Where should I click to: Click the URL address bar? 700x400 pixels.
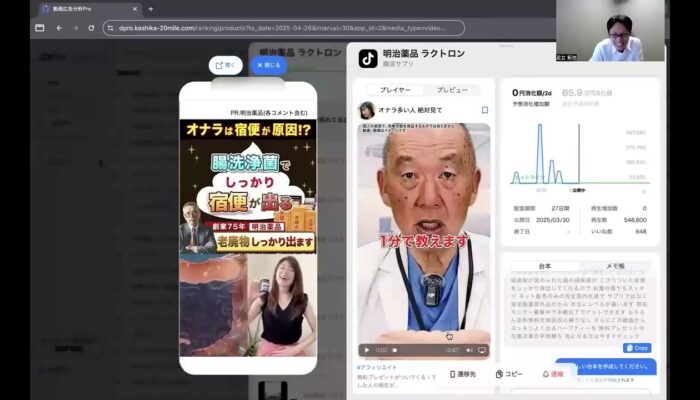tap(283, 28)
